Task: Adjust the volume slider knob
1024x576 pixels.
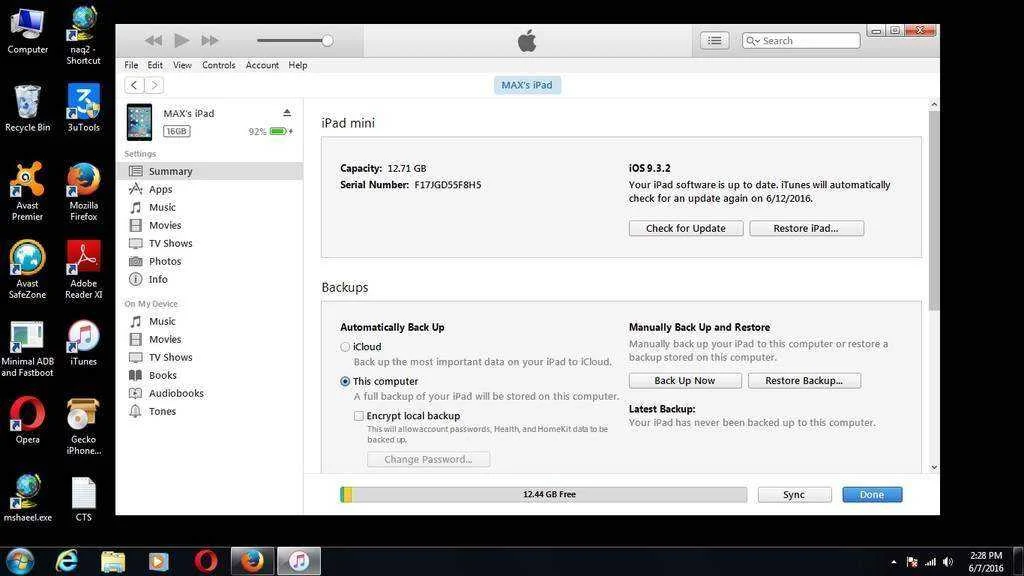Action: (327, 40)
